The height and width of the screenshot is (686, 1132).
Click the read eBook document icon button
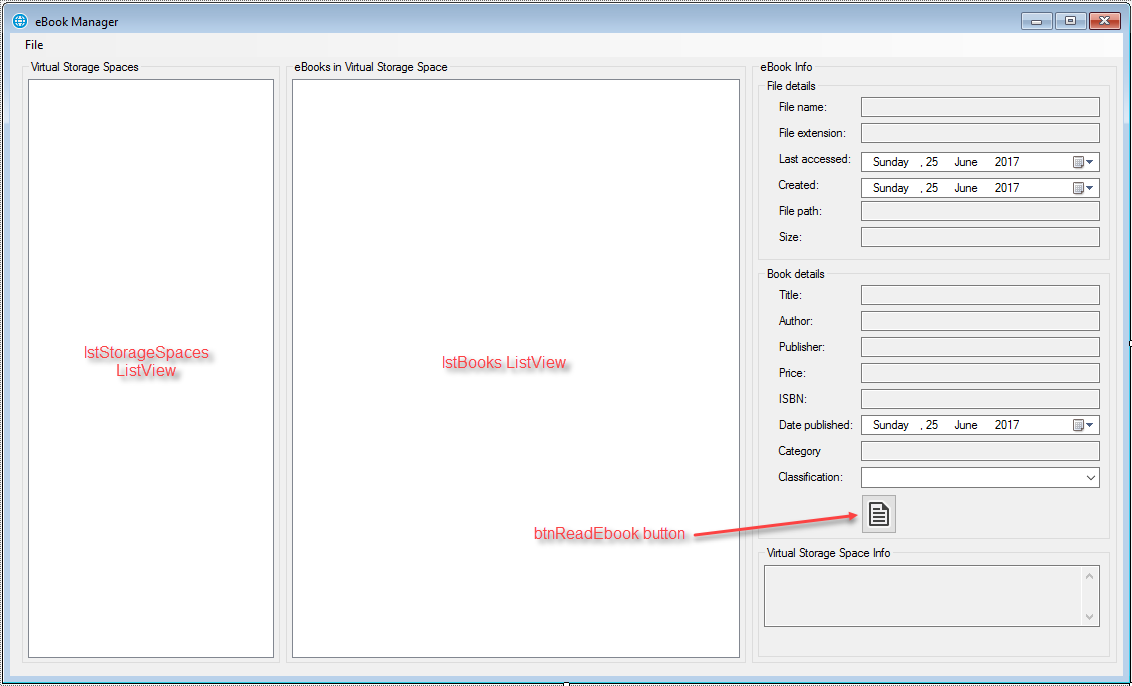pyautogui.click(x=879, y=513)
